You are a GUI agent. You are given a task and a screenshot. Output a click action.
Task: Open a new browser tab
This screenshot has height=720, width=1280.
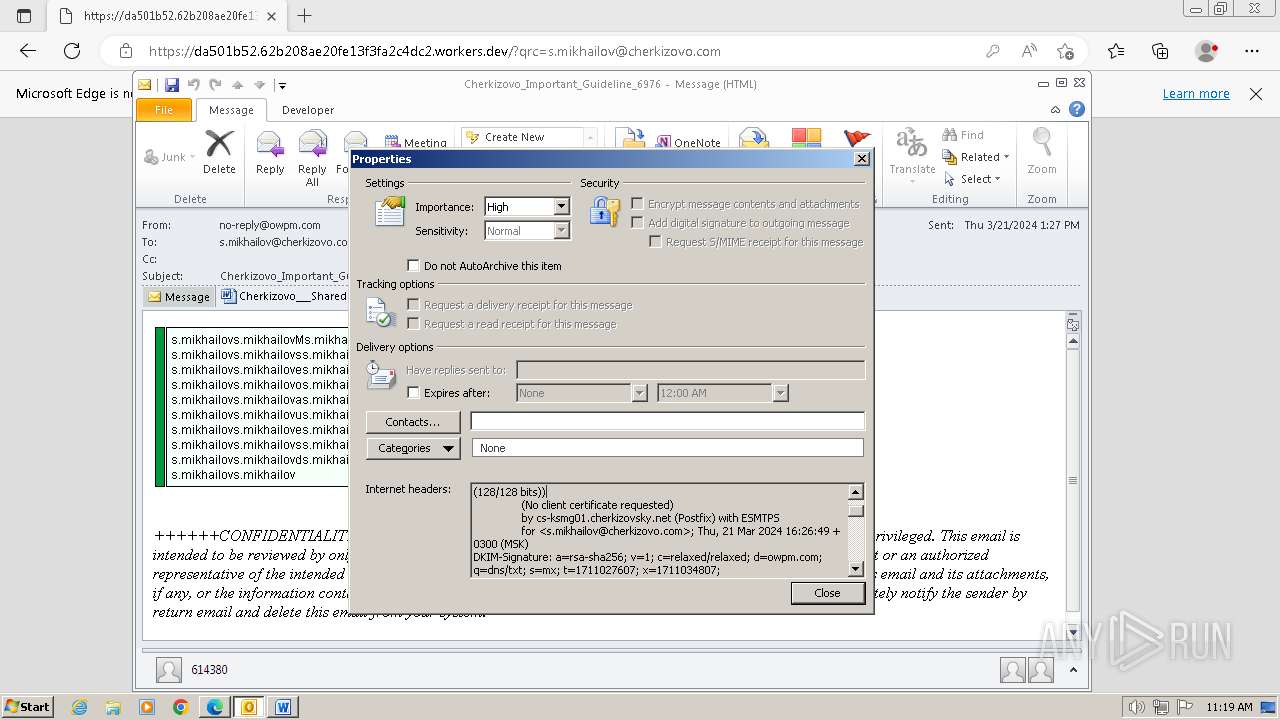pos(305,15)
